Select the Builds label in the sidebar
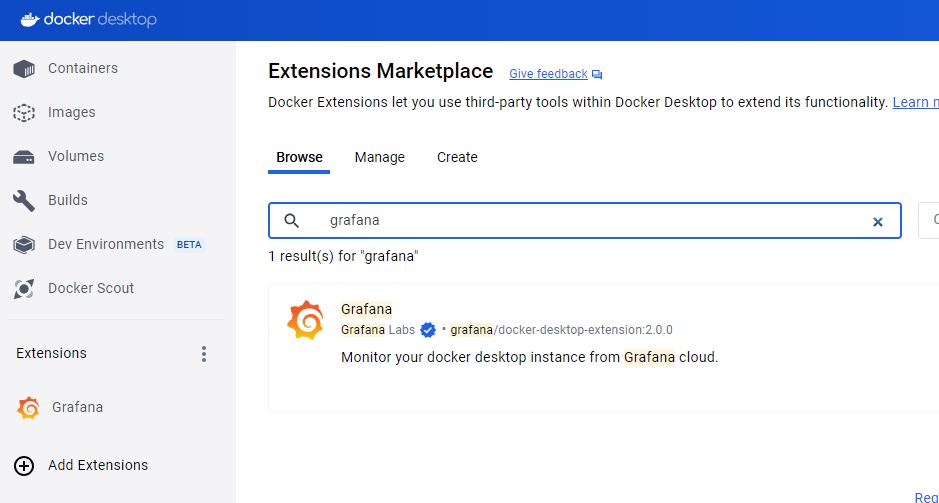 coord(68,200)
